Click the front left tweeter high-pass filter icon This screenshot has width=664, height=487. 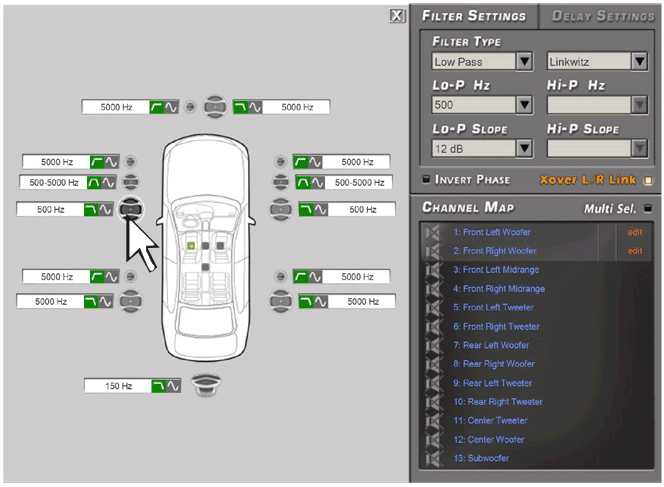[97, 162]
